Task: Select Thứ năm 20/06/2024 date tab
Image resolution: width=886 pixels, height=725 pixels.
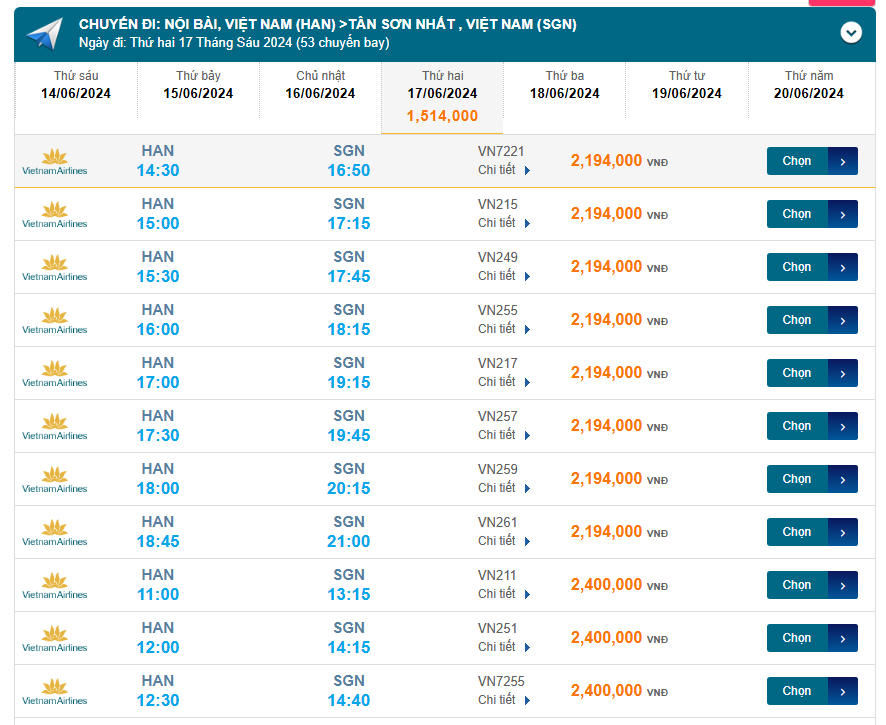Action: 808,85
